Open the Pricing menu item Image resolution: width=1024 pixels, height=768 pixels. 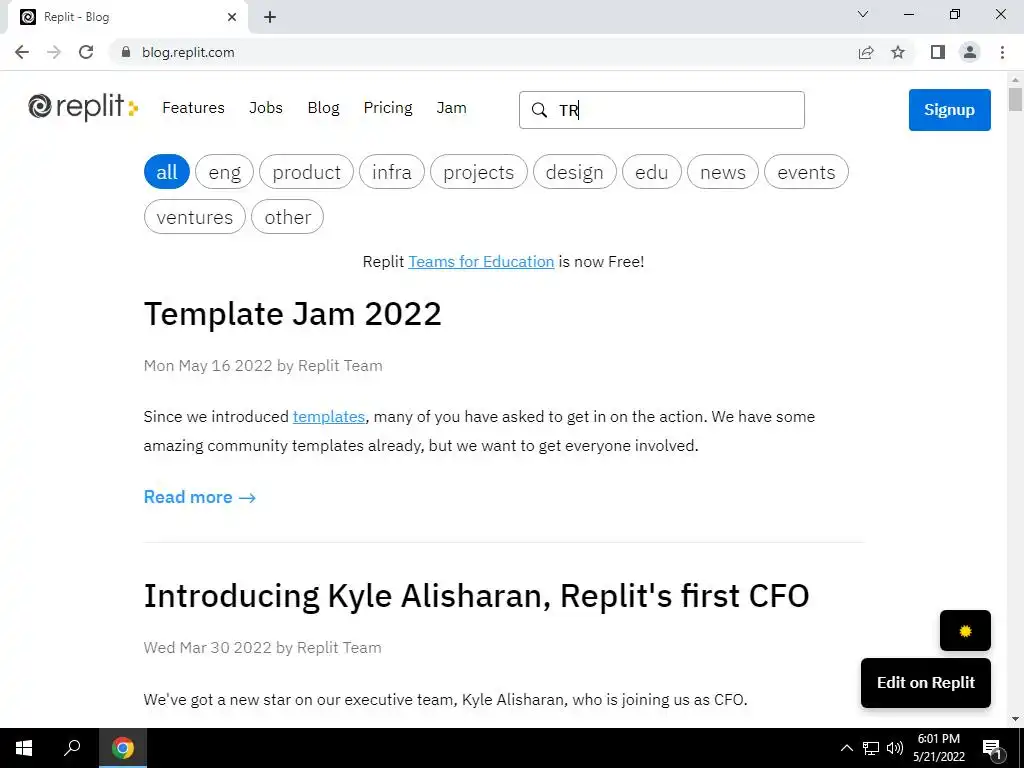[387, 108]
